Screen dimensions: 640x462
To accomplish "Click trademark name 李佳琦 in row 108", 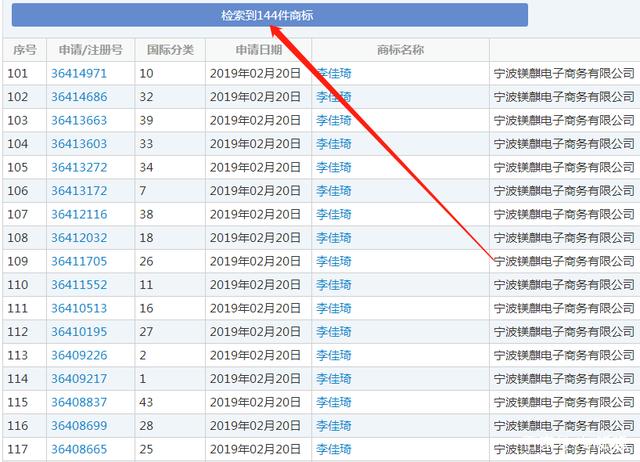I will [333, 238].
